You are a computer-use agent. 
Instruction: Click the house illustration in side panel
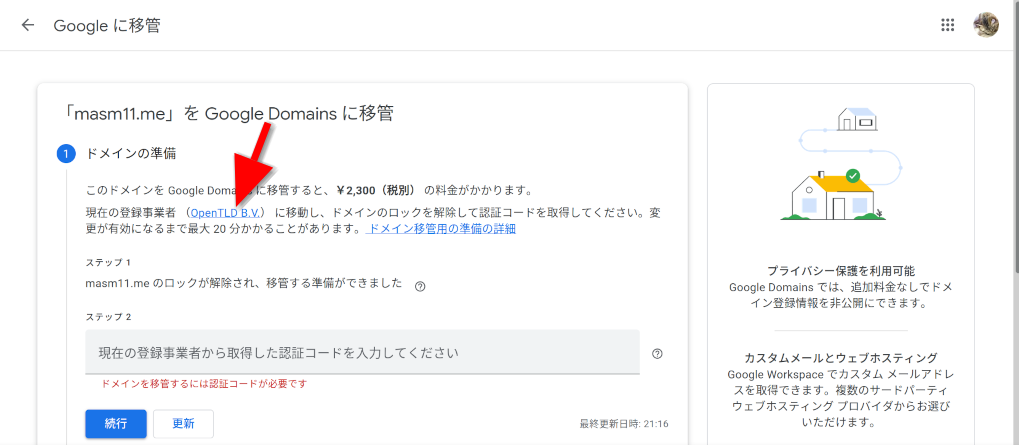(842, 164)
